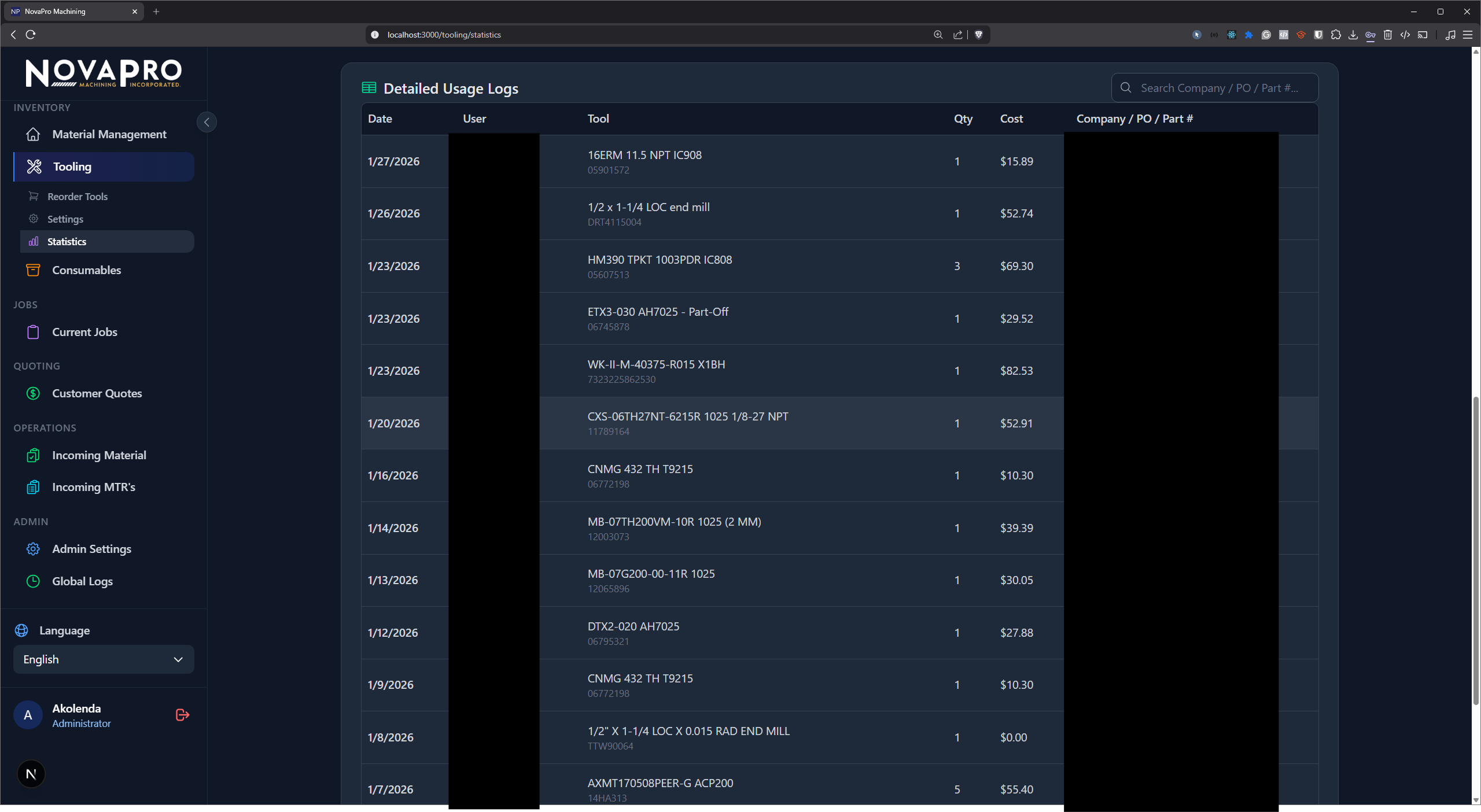
Task: Open the Reorder Tools page
Action: [x=77, y=196]
